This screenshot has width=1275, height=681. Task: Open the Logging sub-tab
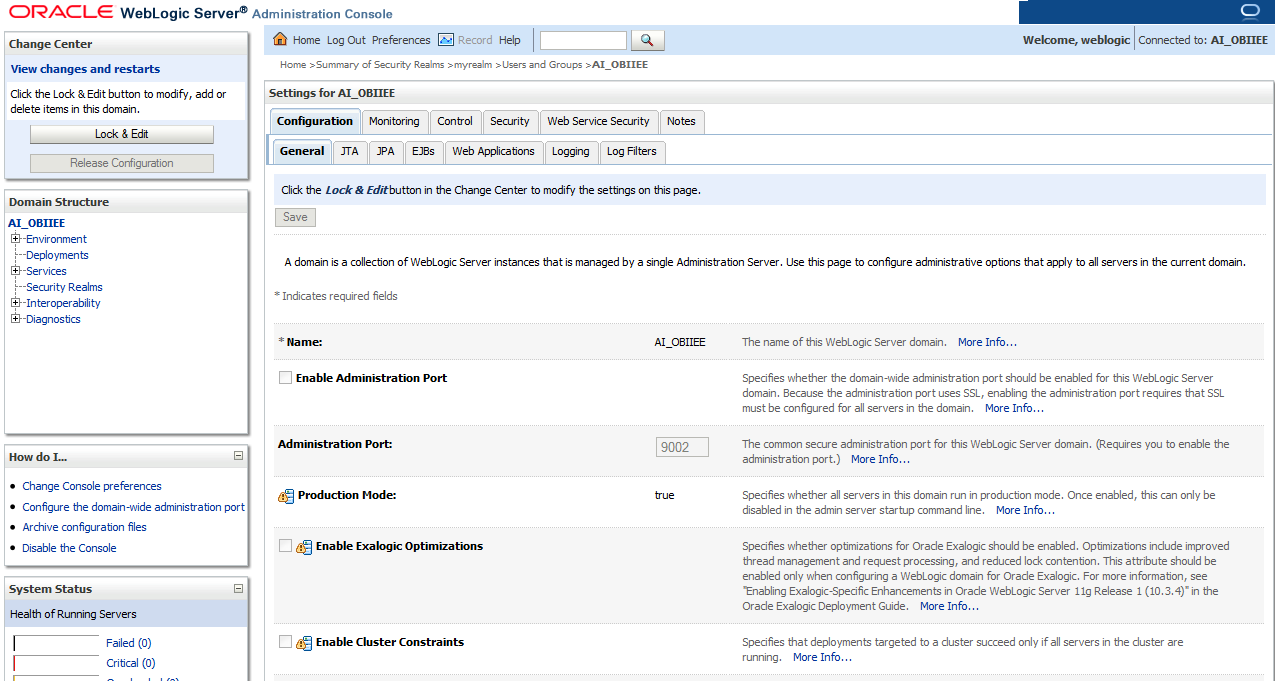point(571,151)
